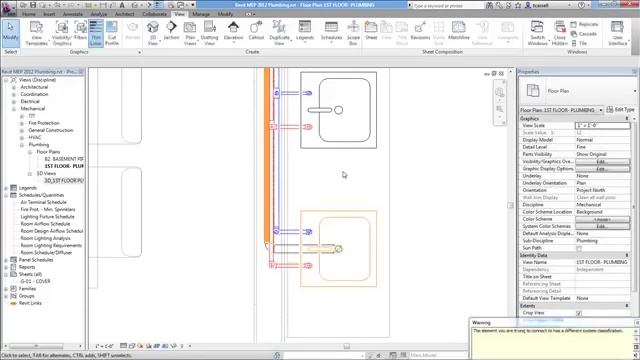
Task: Open the Manage ribbon tab
Action: pyautogui.click(x=201, y=14)
